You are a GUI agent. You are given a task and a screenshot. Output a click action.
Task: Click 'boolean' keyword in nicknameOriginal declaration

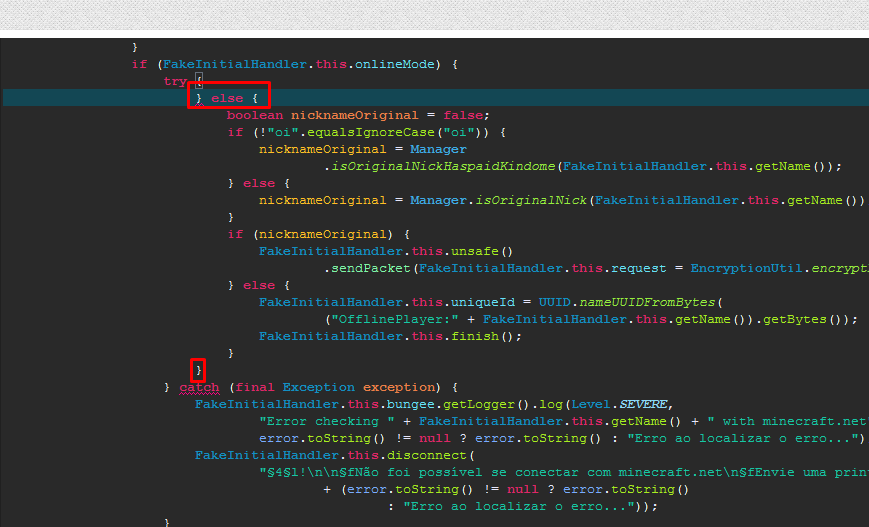(255, 115)
